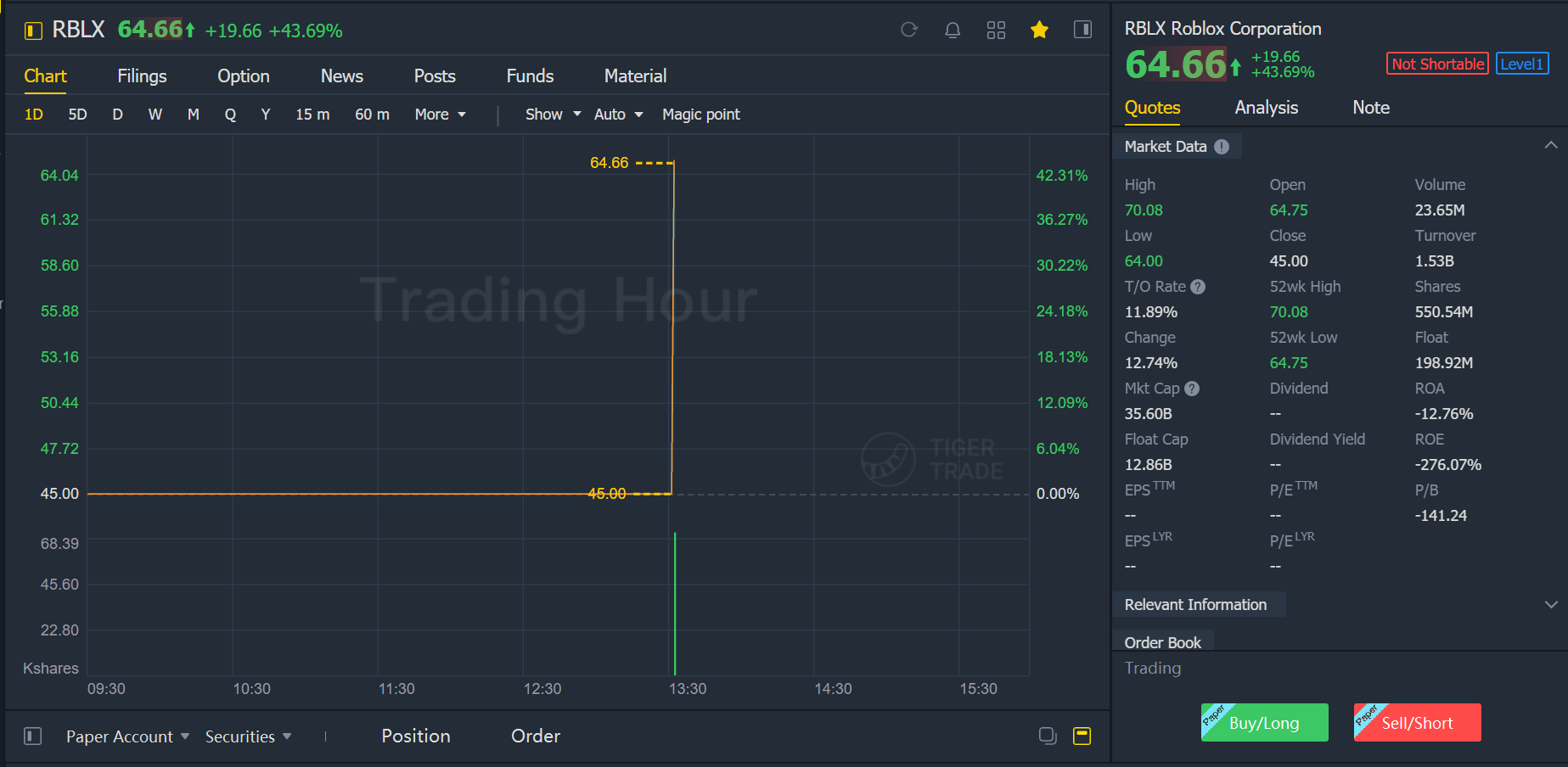The height and width of the screenshot is (767, 1568).
Task: Click the Volume value 23.65M
Action: 1440,210
